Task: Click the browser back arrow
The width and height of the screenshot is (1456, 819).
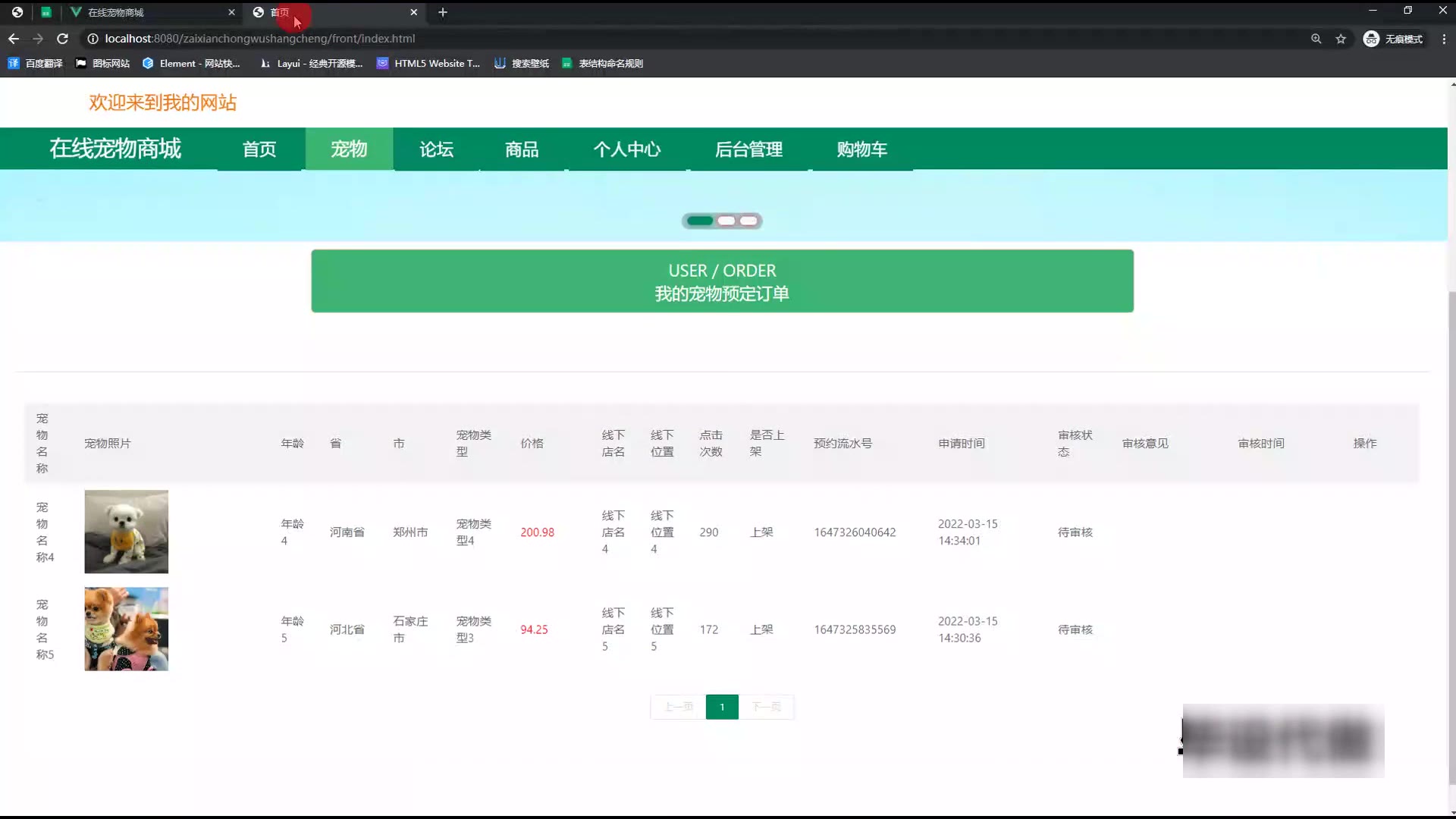Action: 14,39
